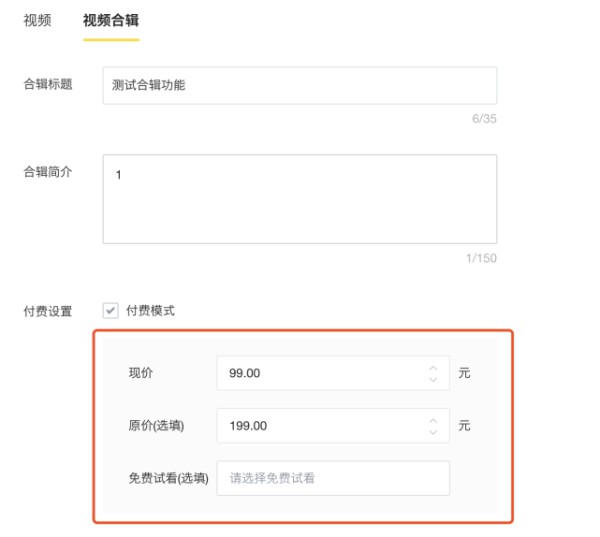This screenshot has height=537, width=600.
Task: Click the 合辑标题 input field
Action: point(299,85)
